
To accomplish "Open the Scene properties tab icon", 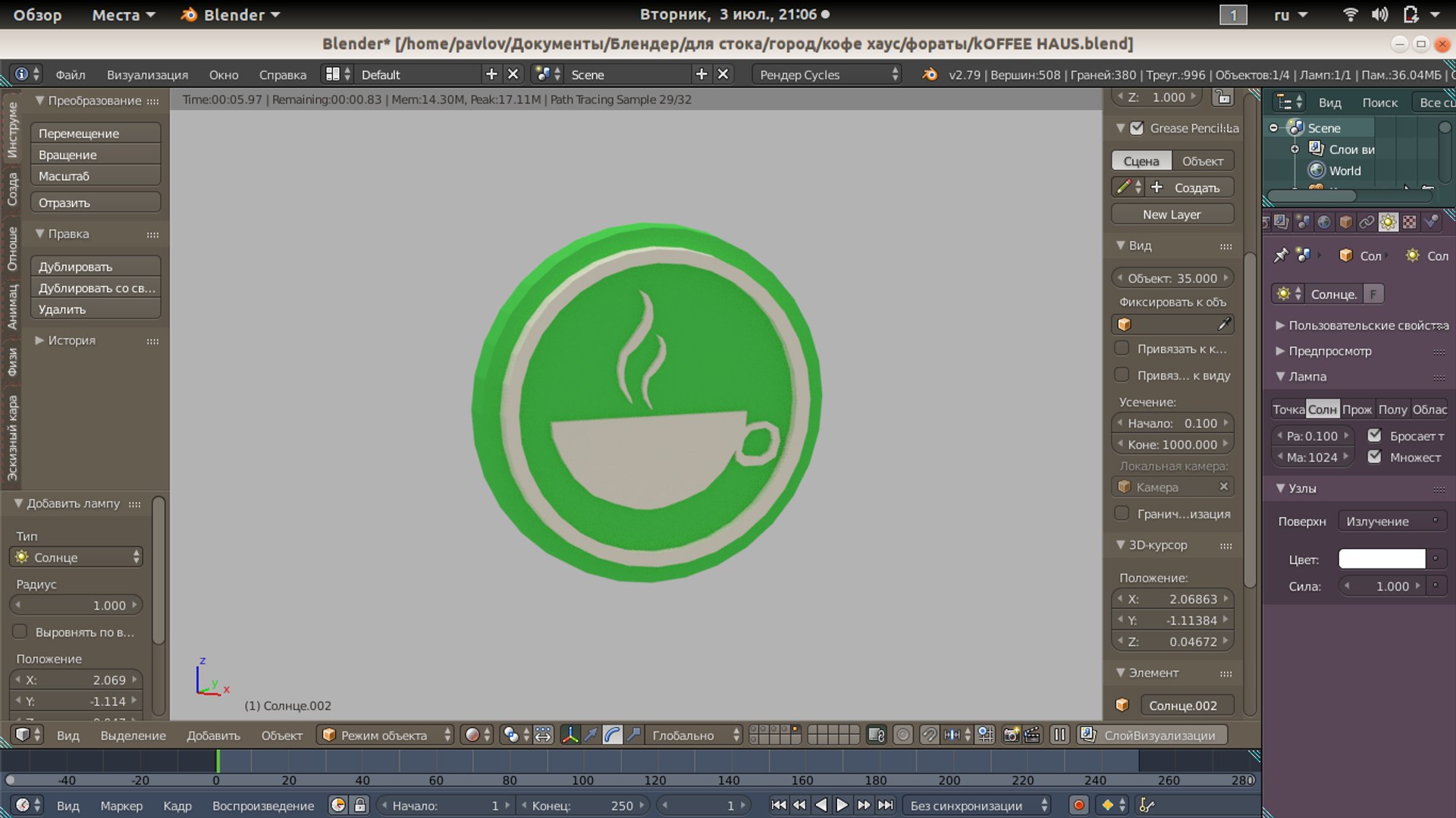I will tap(1304, 222).
